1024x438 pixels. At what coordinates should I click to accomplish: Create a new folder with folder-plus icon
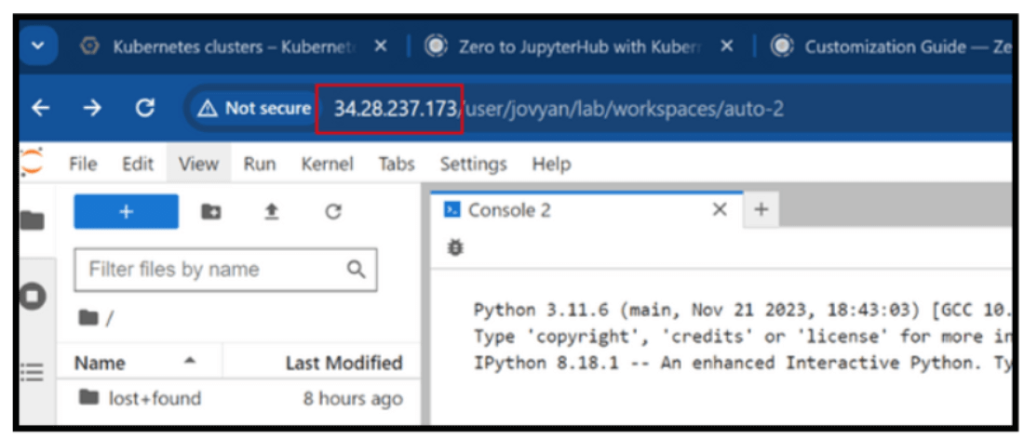coord(211,211)
